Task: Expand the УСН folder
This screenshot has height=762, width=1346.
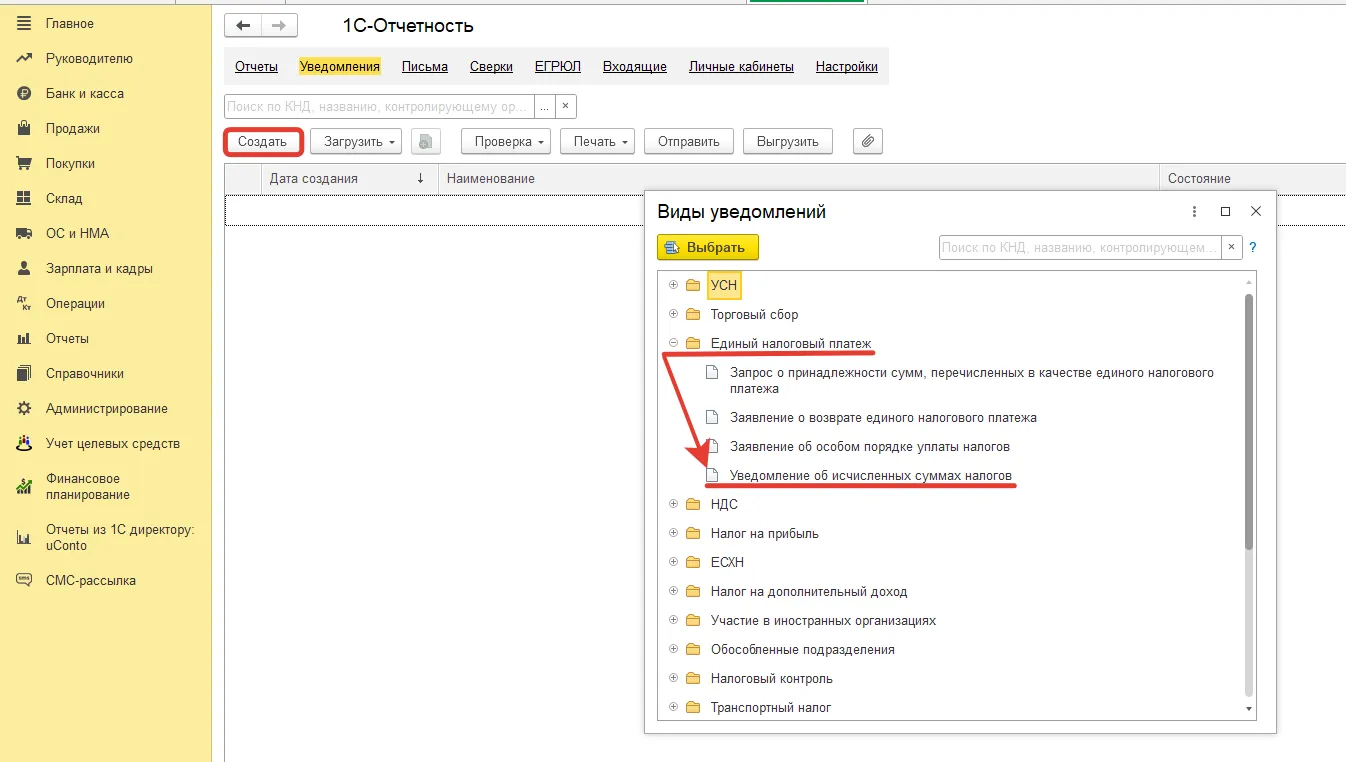Action: pyautogui.click(x=673, y=285)
